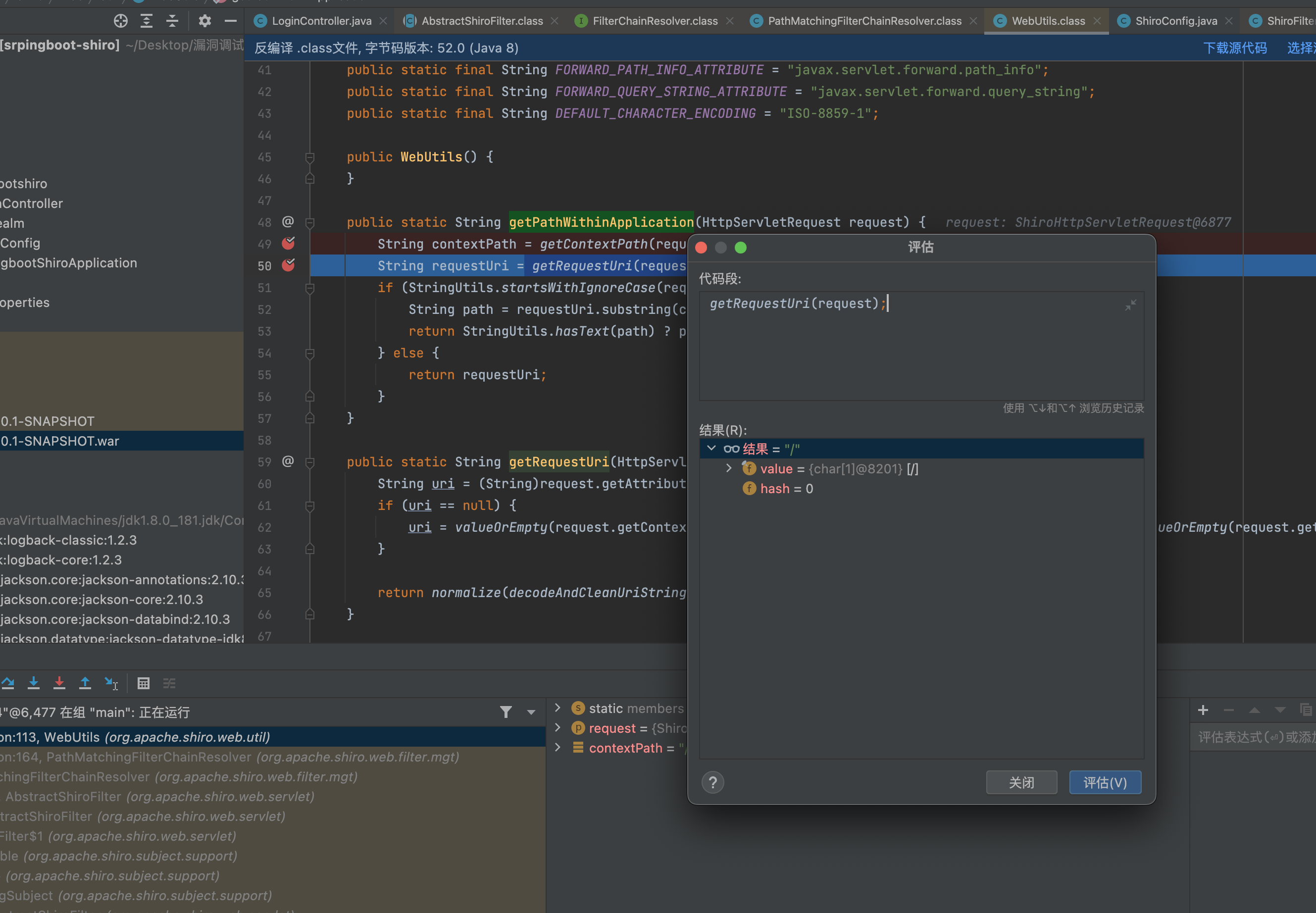Hide the project panel with minus icon
This screenshot has width=1316, height=913.
pyautogui.click(x=231, y=21)
